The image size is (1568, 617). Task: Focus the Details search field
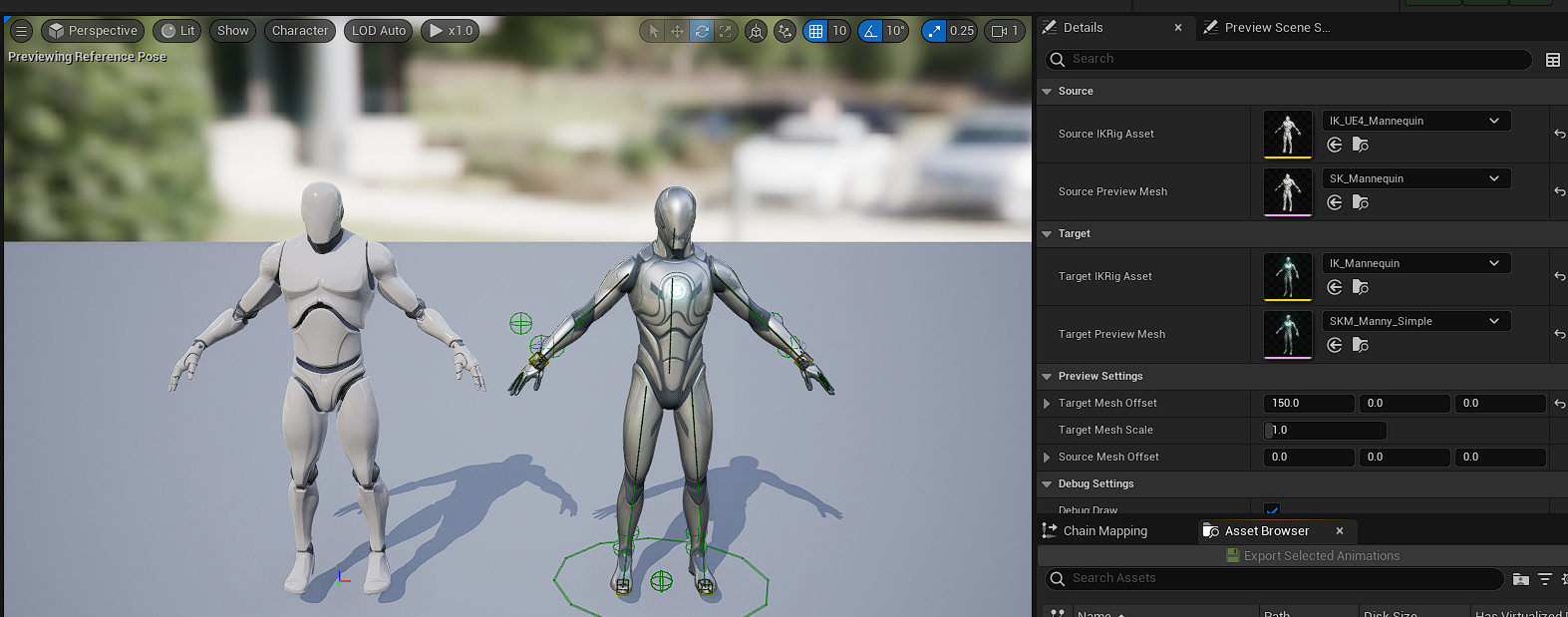point(1288,59)
